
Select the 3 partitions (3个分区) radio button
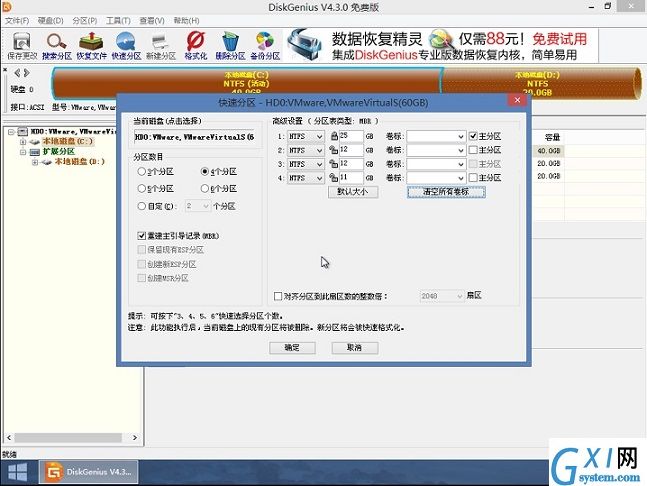(x=142, y=171)
